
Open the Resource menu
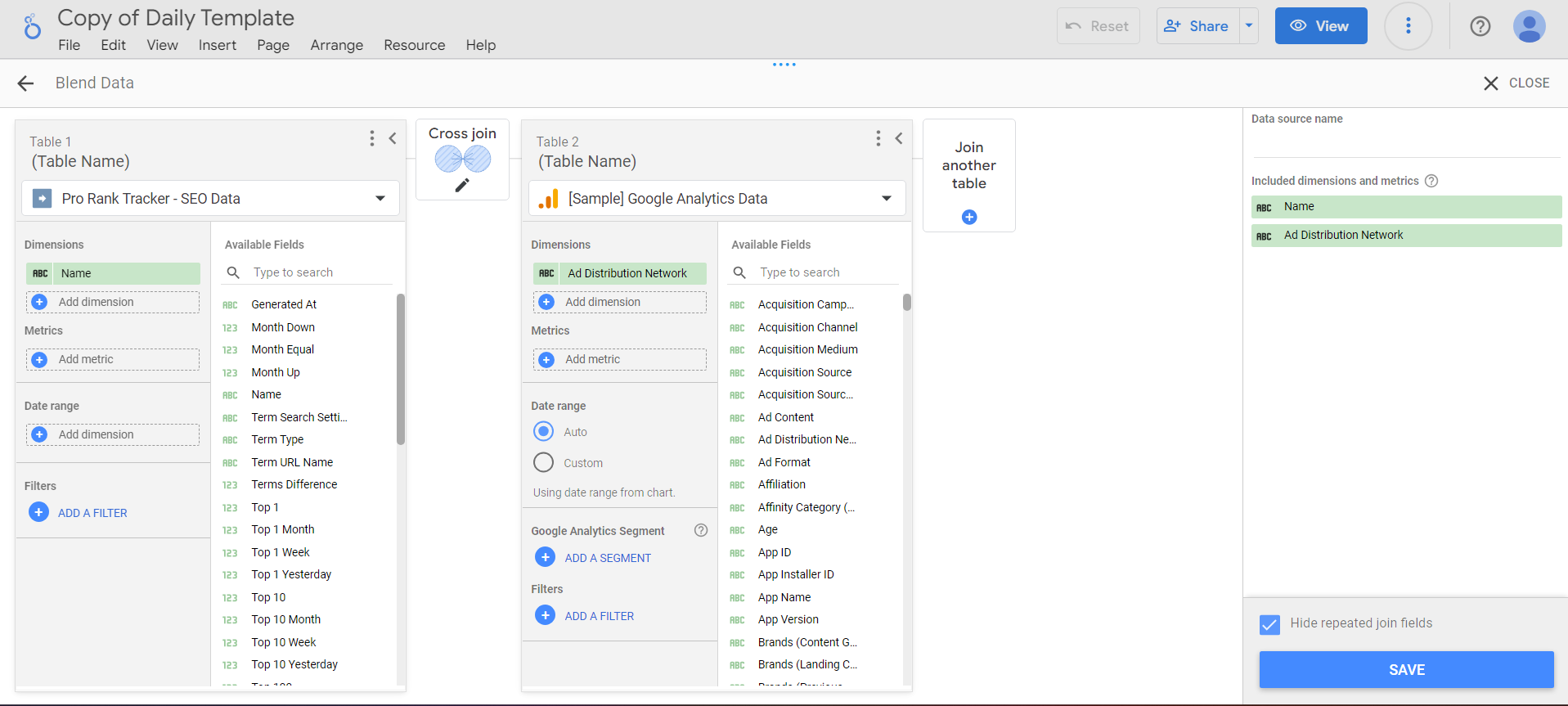[415, 45]
